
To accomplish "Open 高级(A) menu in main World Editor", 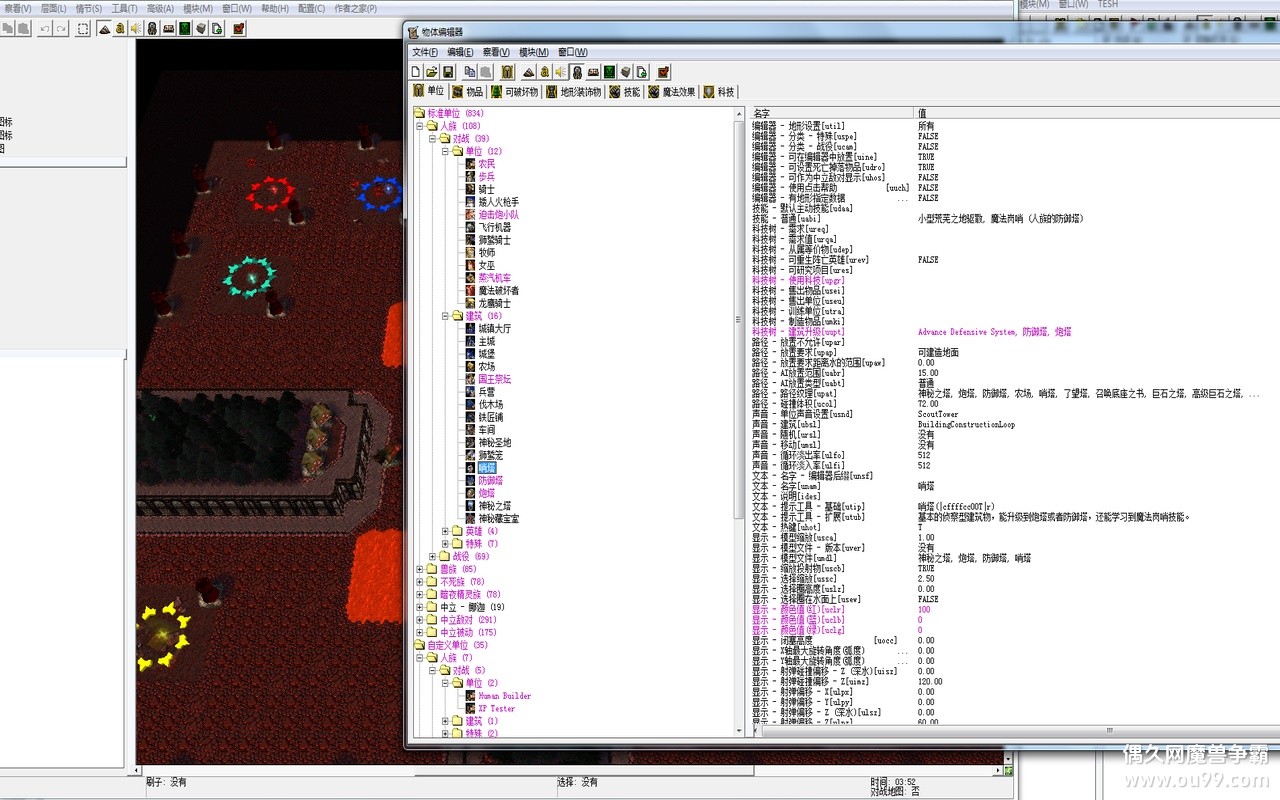I will click(161, 9).
